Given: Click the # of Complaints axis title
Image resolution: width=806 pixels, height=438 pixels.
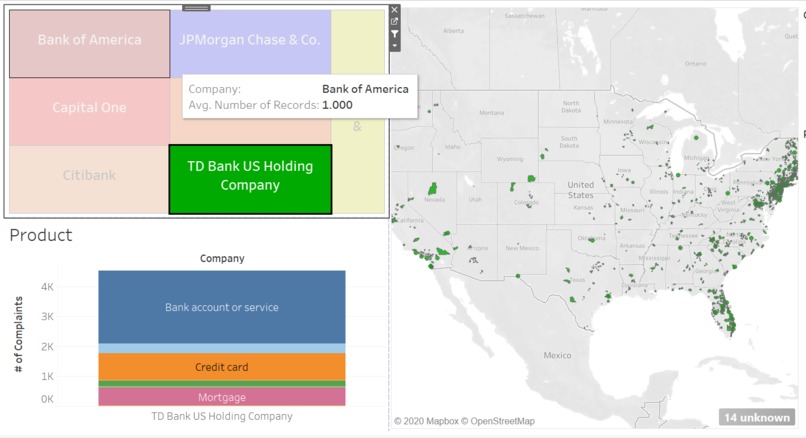Looking at the screenshot, I should point(19,334).
